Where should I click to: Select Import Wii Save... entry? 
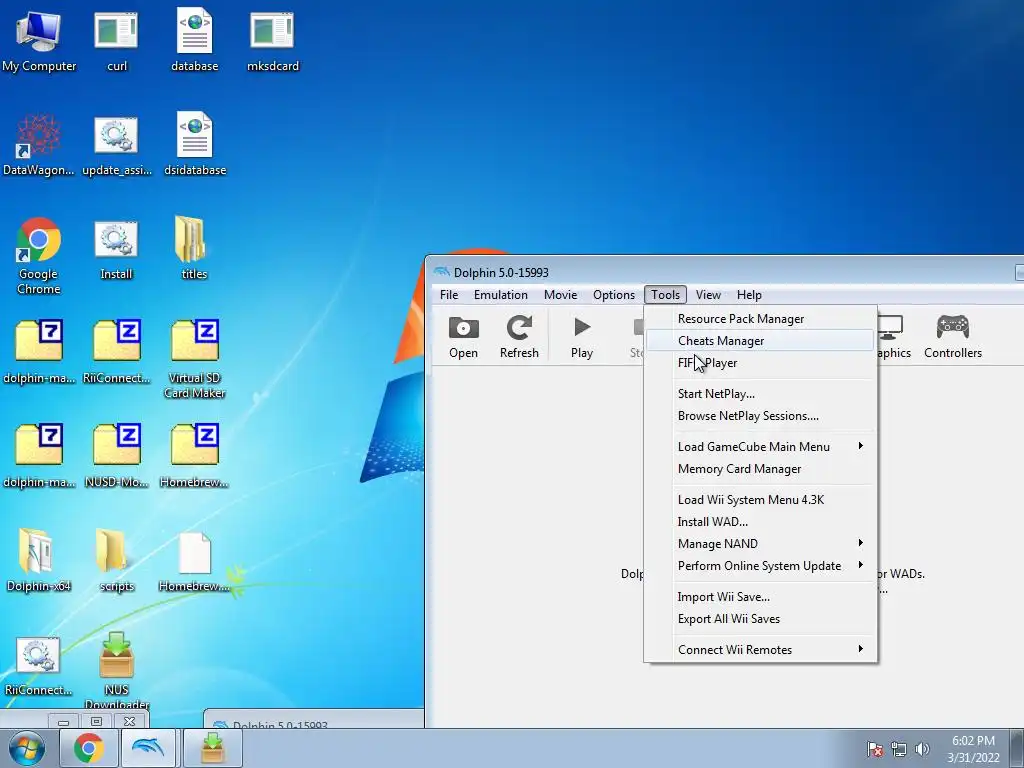click(x=760, y=597)
